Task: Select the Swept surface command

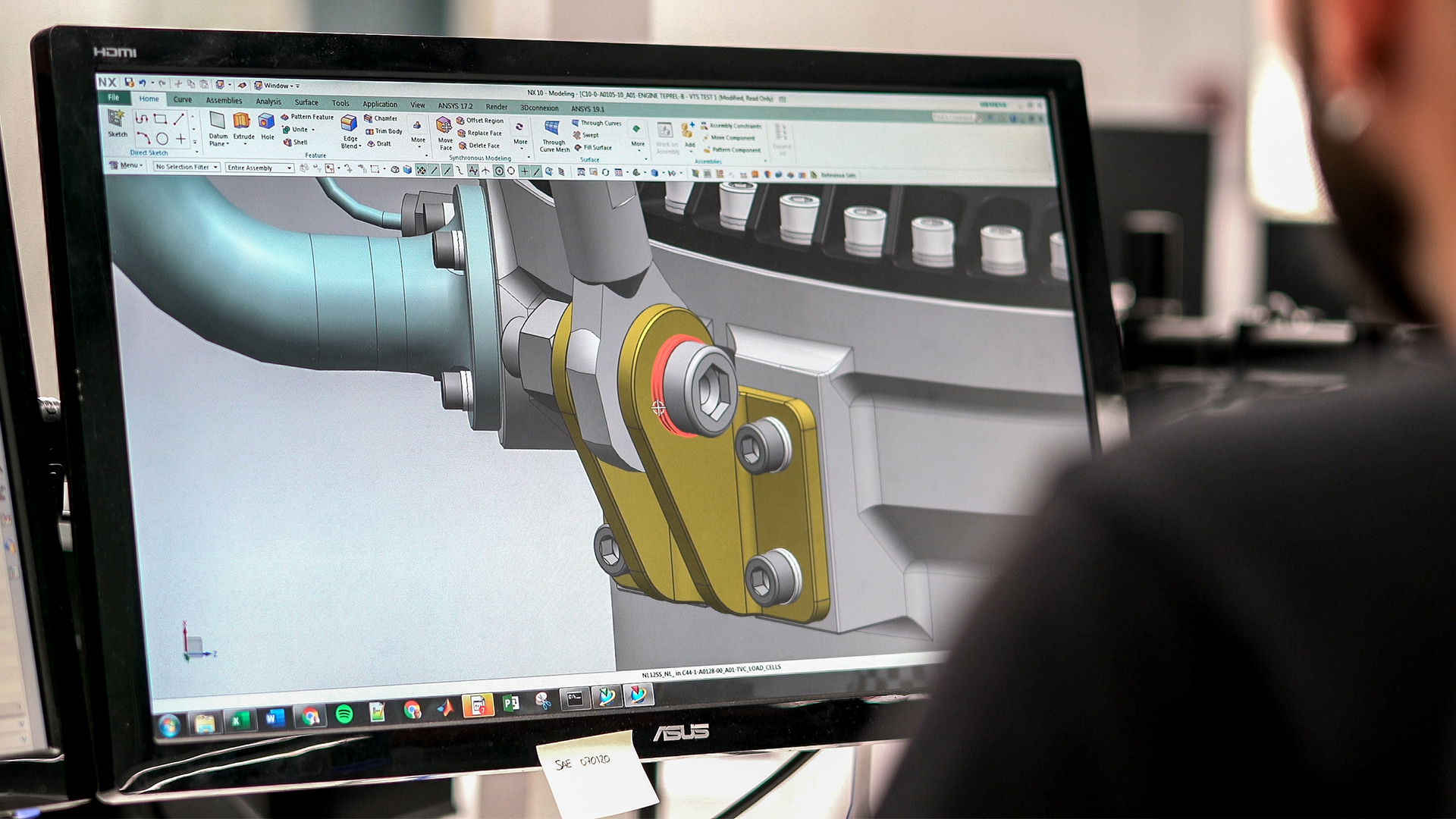Action: pos(586,135)
